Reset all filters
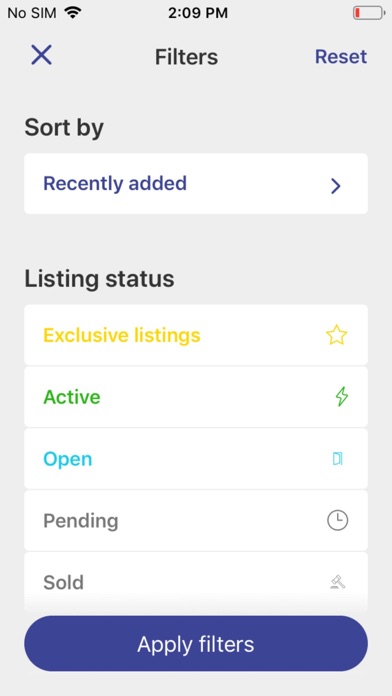Screen dimensions: 392x696 [341, 57]
